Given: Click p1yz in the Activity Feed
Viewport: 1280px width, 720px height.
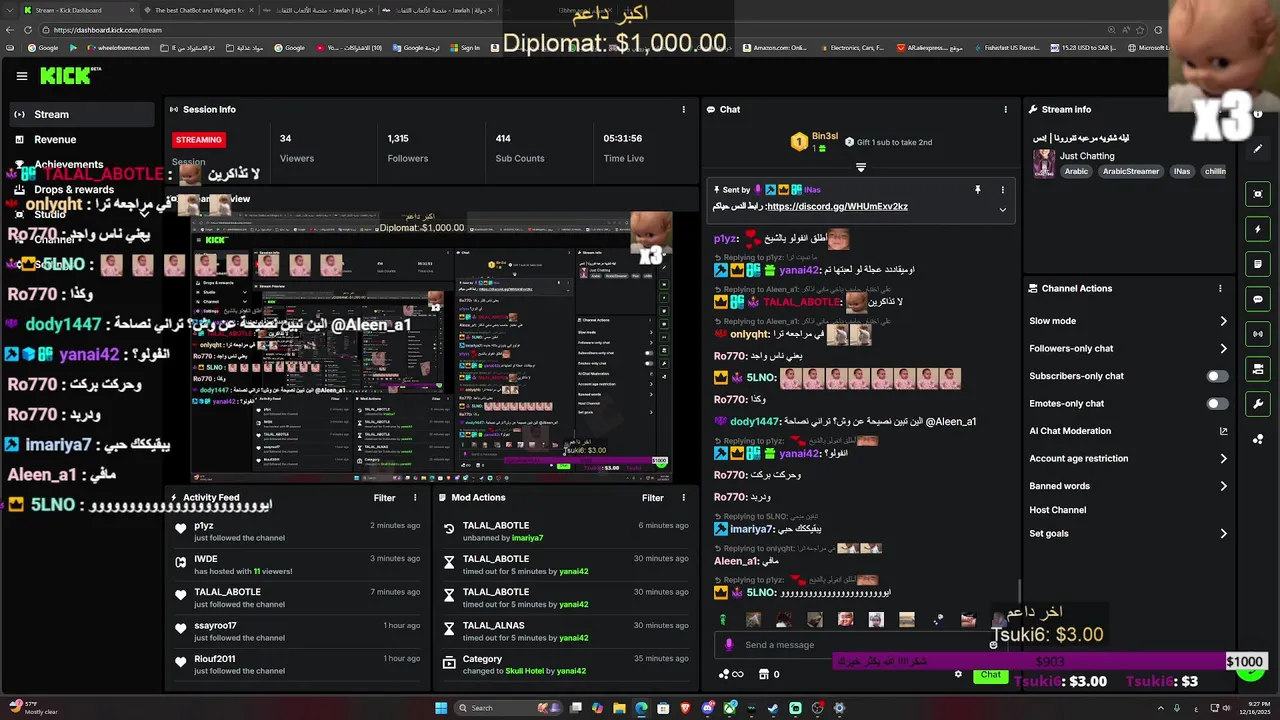Looking at the screenshot, I should coord(204,525).
